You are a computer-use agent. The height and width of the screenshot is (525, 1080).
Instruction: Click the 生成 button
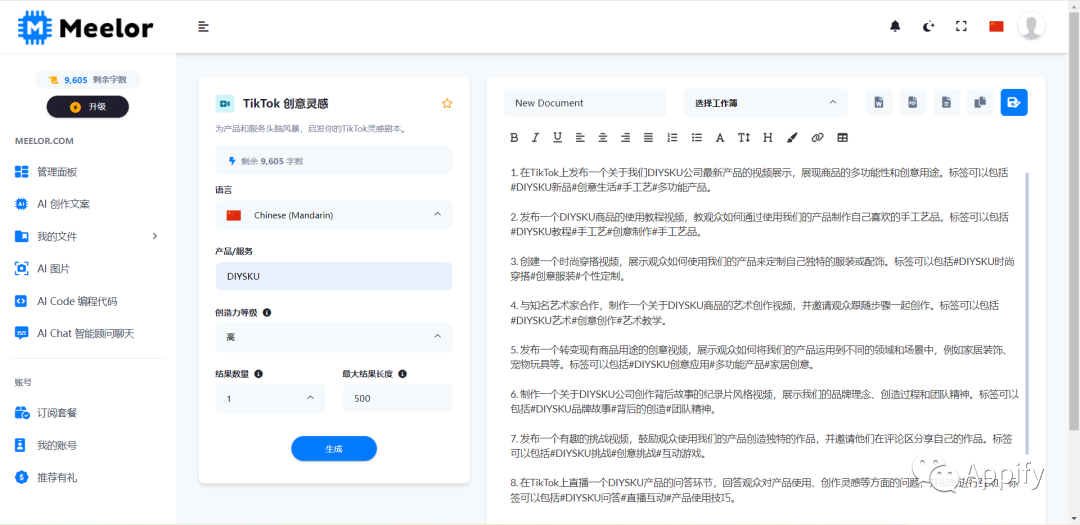click(334, 449)
